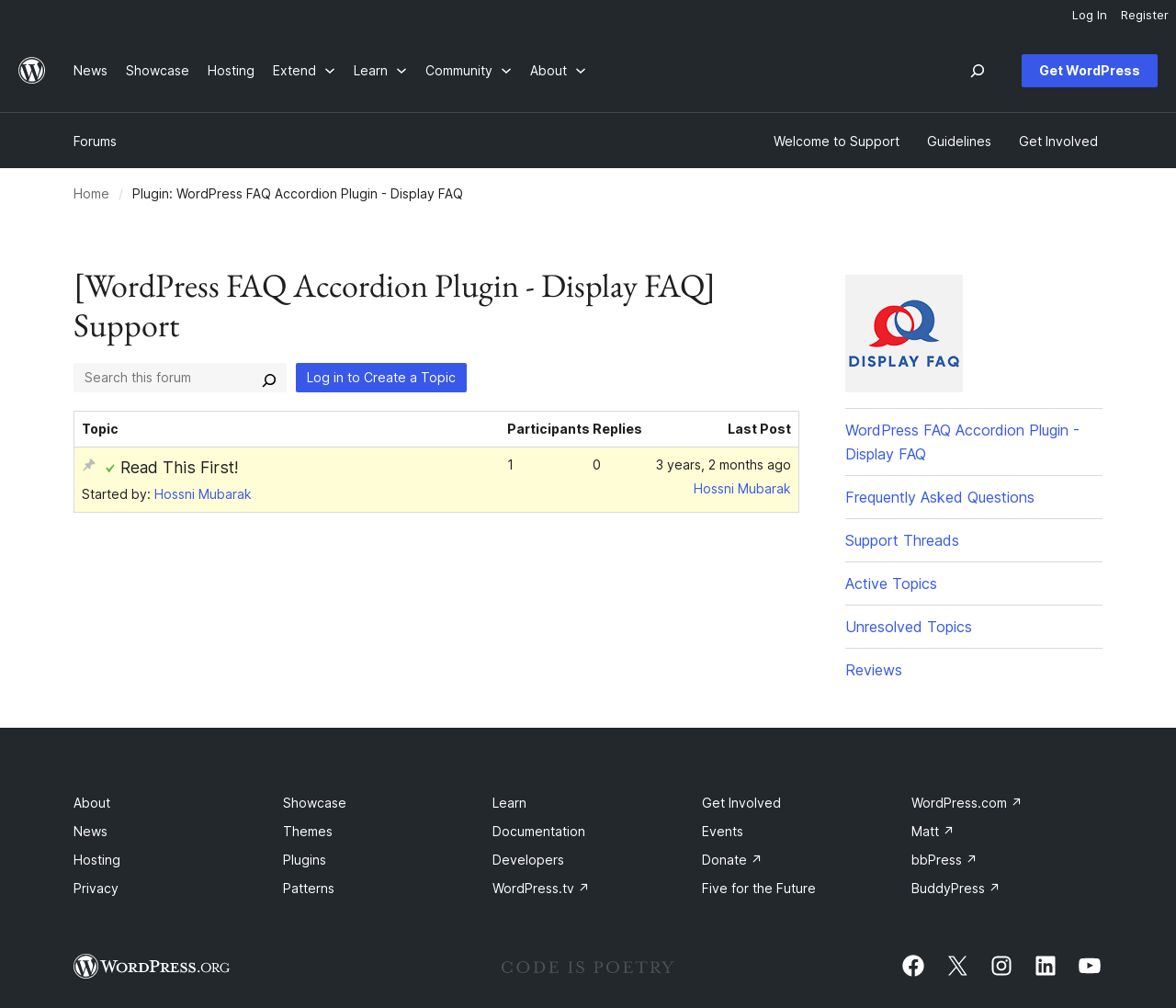Image resolution: width=1176 pixels, height=1008 pixels.
Task: Open Get Involved link in footer
Action: 741,803
